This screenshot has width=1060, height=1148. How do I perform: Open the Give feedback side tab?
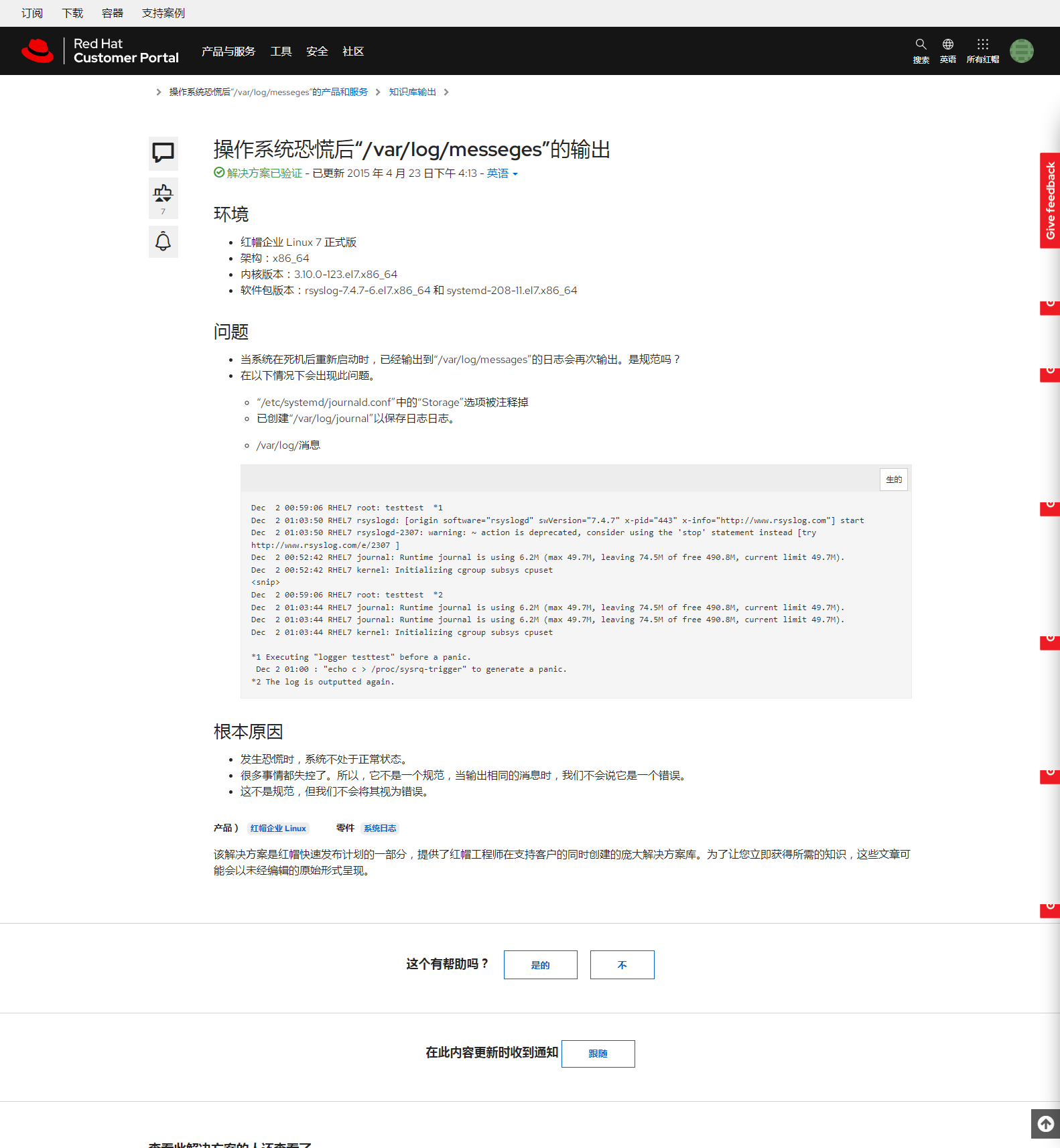point(1050,200)
